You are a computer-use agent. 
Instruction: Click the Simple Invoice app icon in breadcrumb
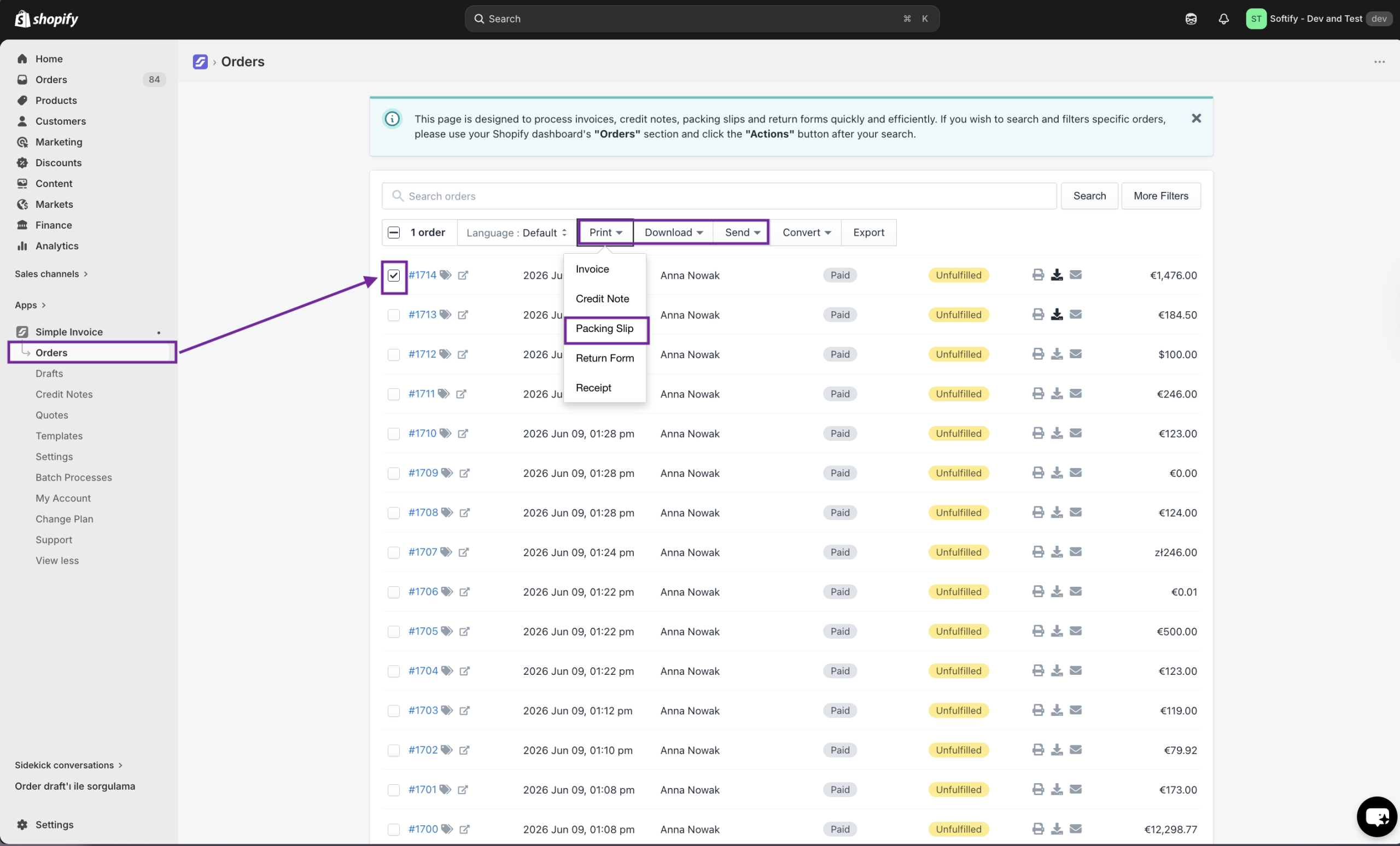[200, 61]
